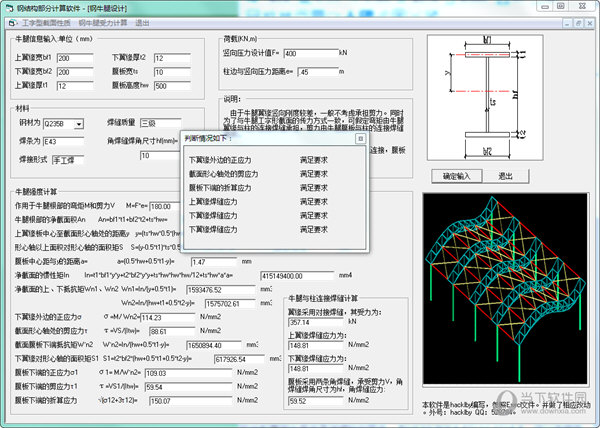Click the 惯性矩In value 415149400.00

coord(297,276)
